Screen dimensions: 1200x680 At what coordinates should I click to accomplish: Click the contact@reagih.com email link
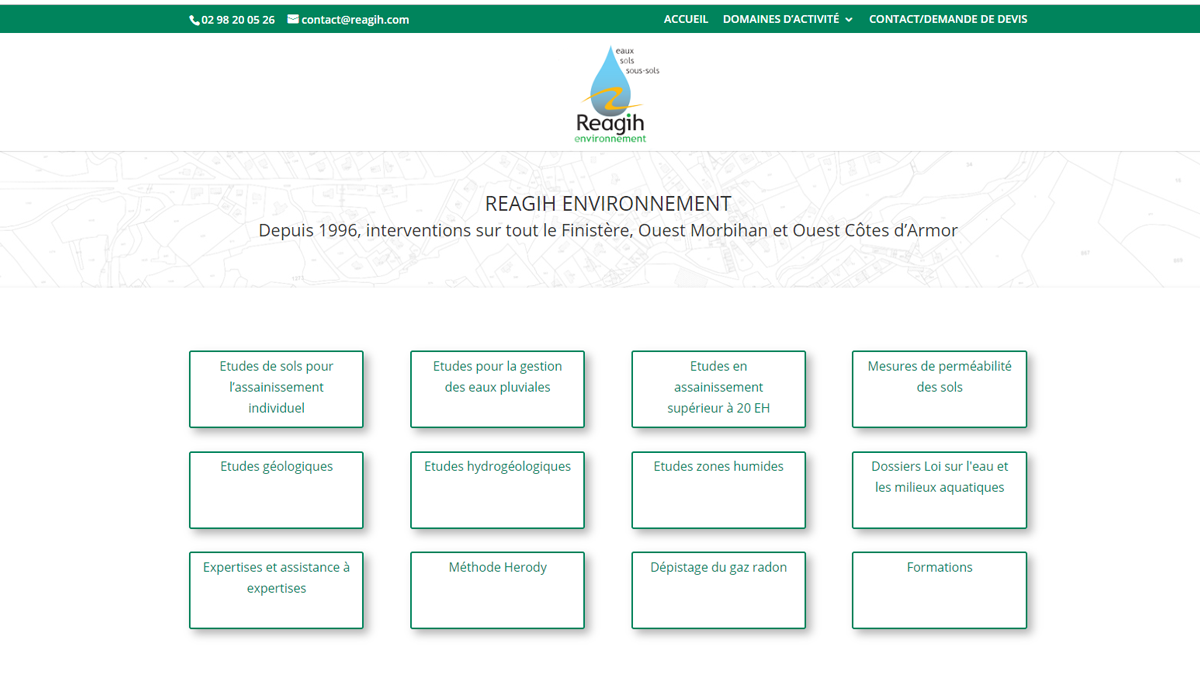click(355, 19)
